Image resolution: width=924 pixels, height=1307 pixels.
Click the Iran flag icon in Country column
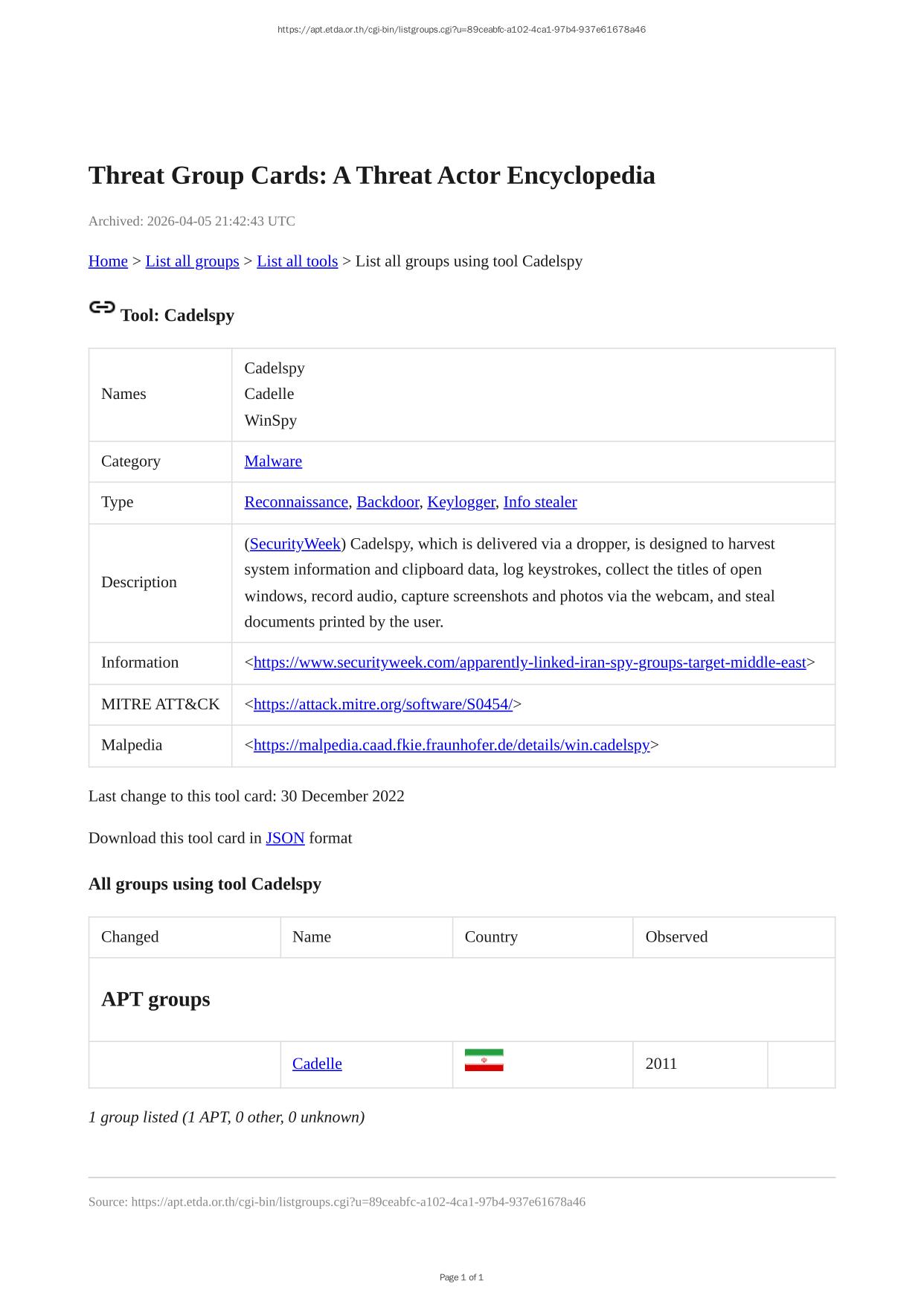pyautogui.click(x=484, y=1060)
